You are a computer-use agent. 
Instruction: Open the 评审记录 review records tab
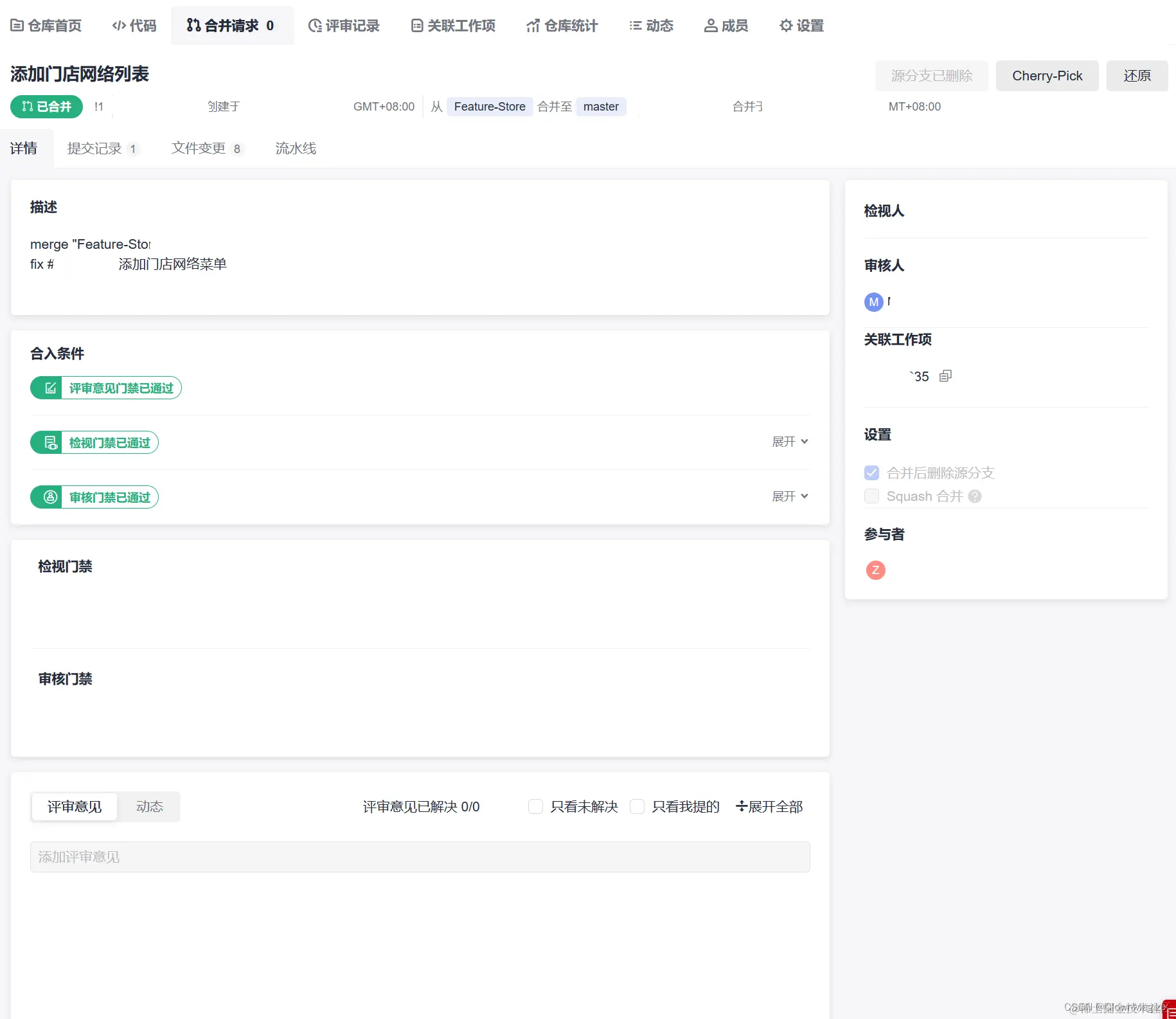344,26
